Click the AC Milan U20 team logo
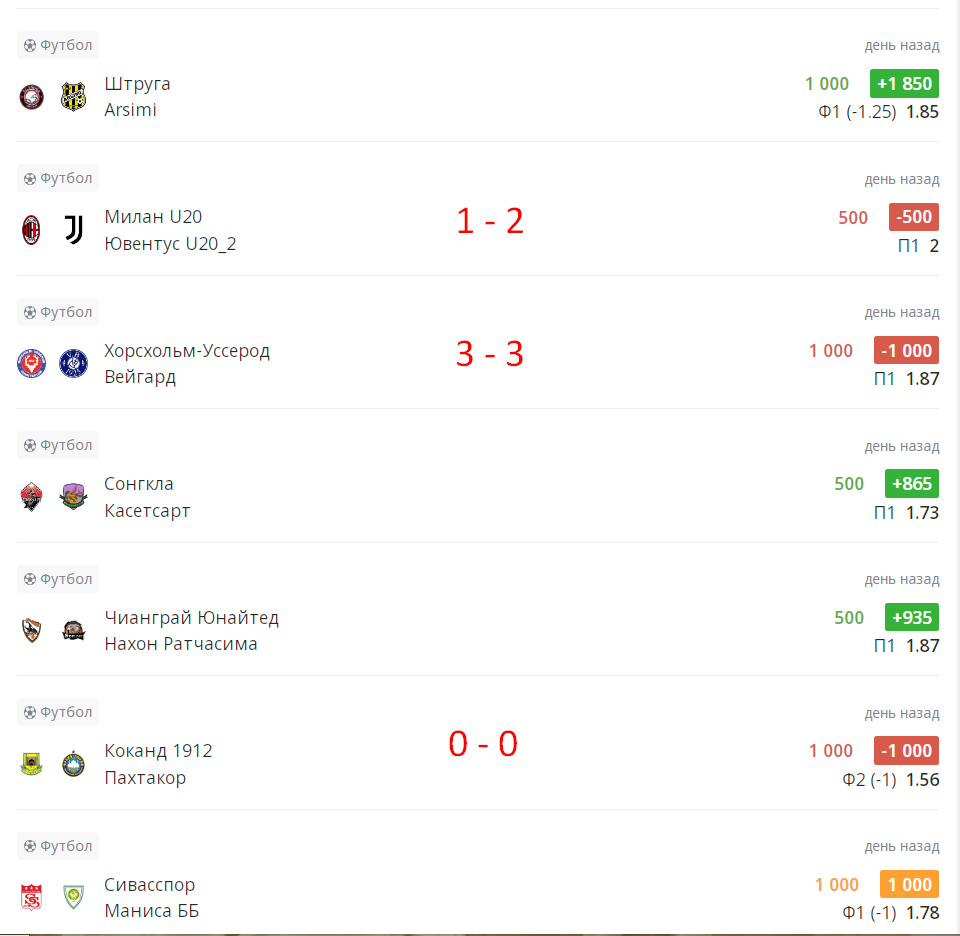960x936 pixels. [32, 231]
